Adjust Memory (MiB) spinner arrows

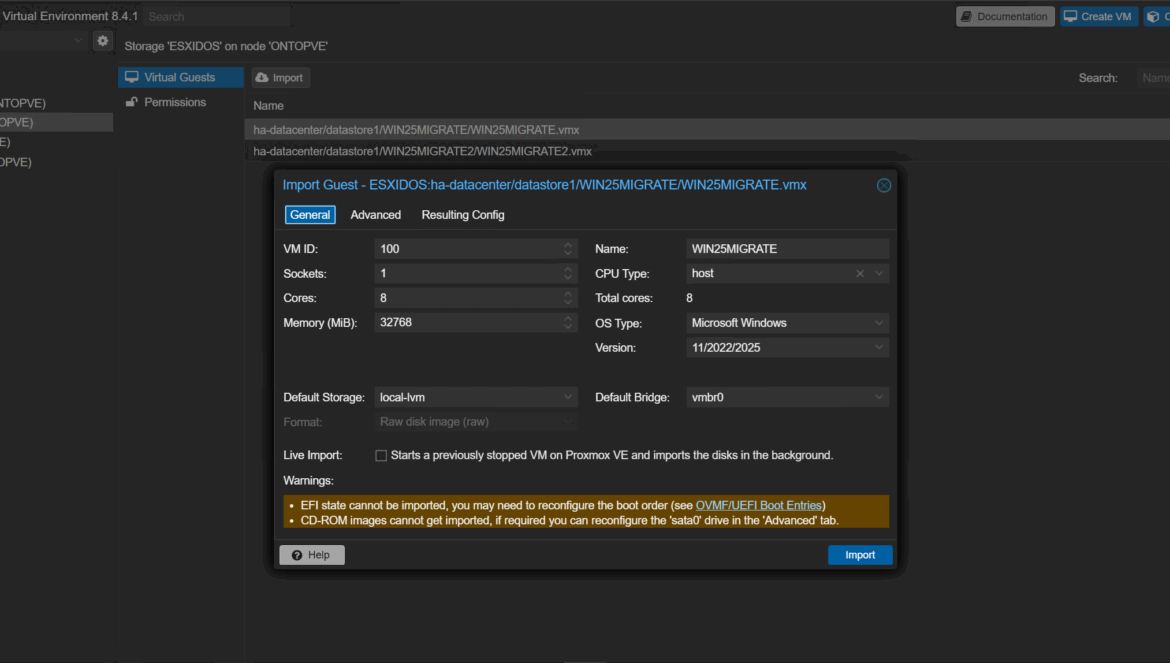[x=568, y=323]
